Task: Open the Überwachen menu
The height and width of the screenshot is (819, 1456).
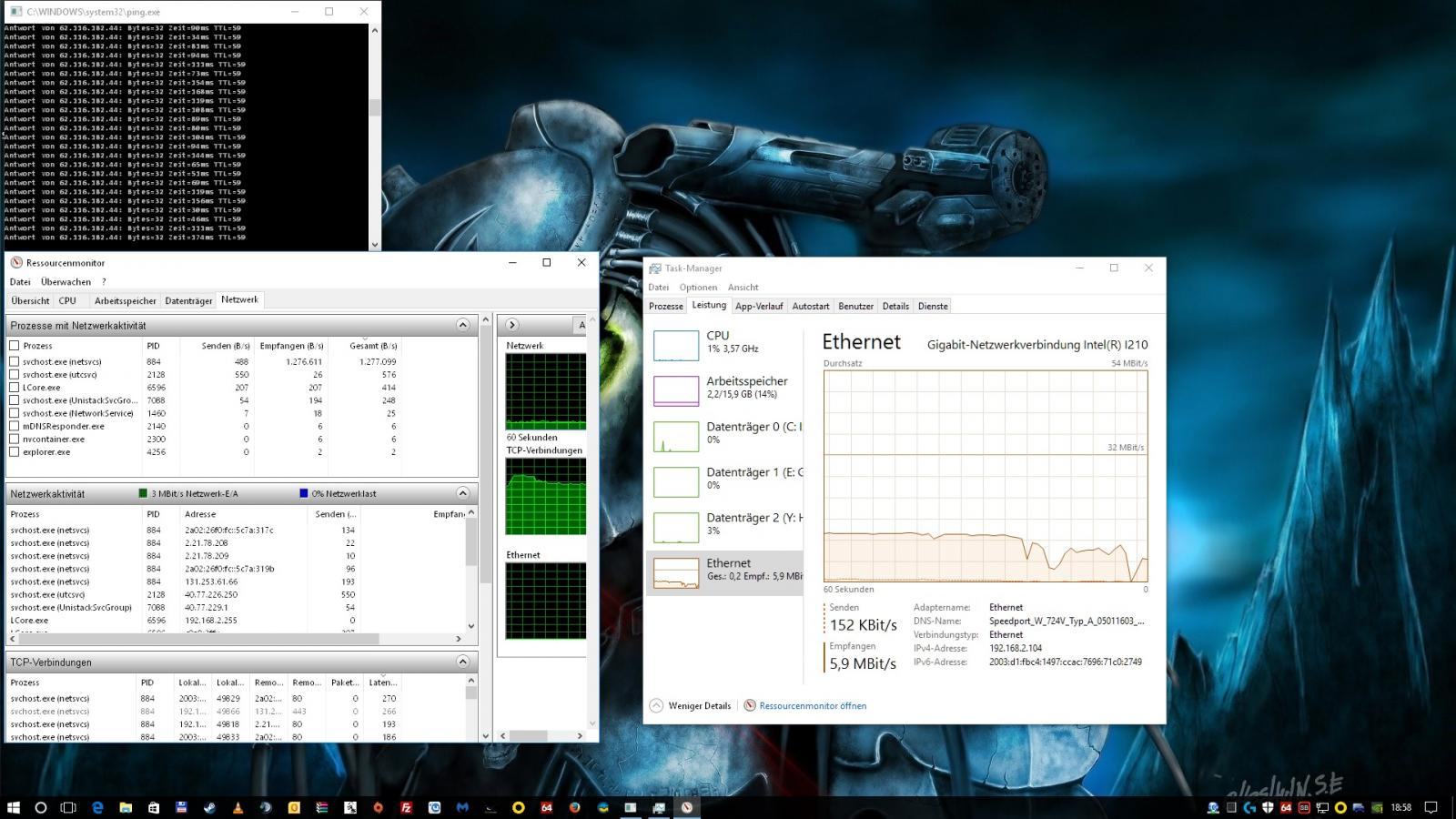Action: click(66, 282)
